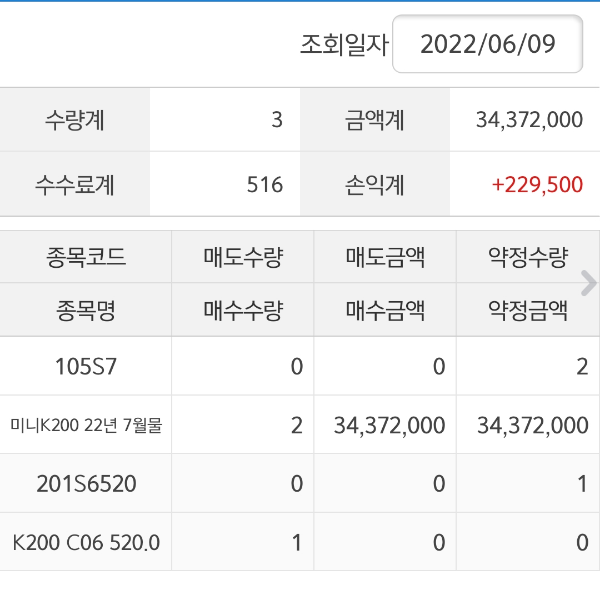Tap the 금액계 total 34,372,000 in summary
The height and width of the screenshot is (600, 600).
pos(529,120)
